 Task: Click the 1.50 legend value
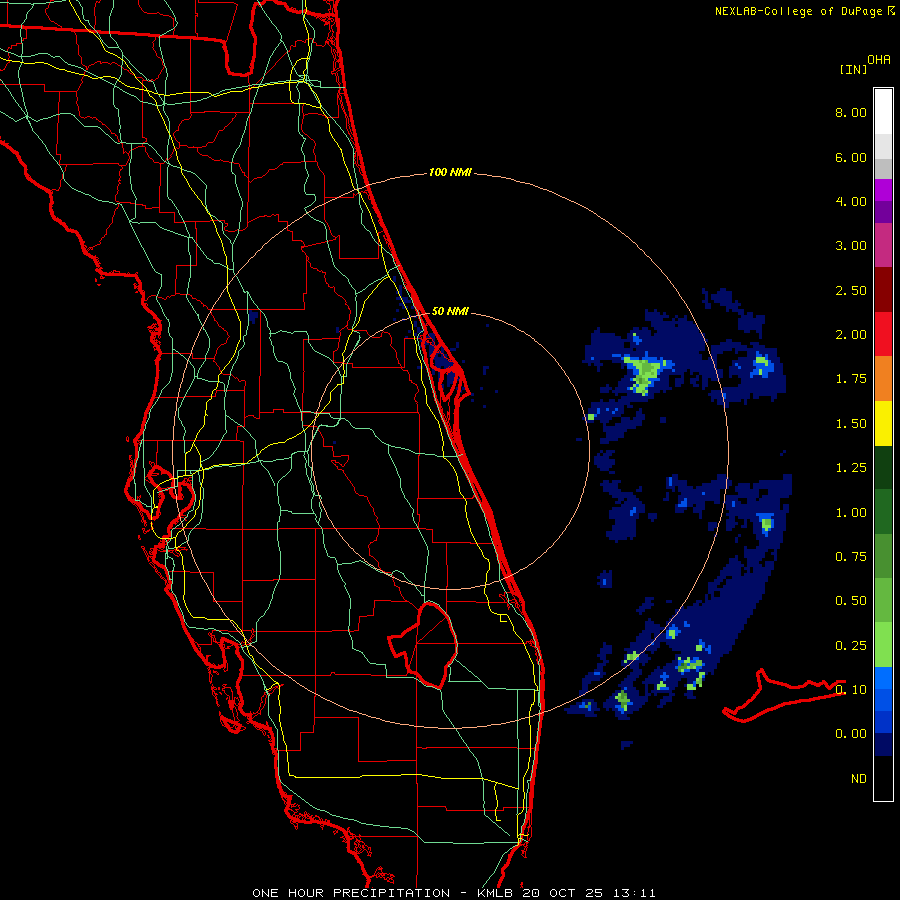click(851, 424)
